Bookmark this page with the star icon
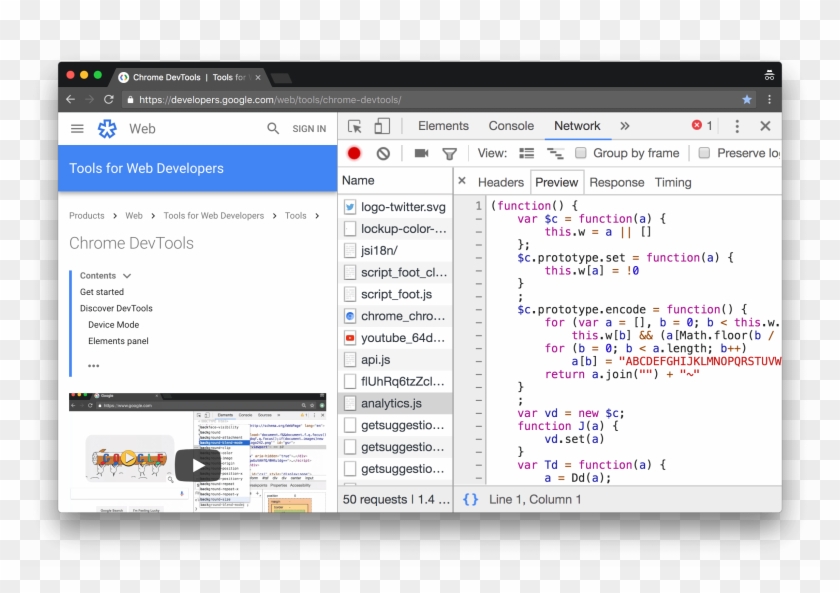 (x=746, y=100)
